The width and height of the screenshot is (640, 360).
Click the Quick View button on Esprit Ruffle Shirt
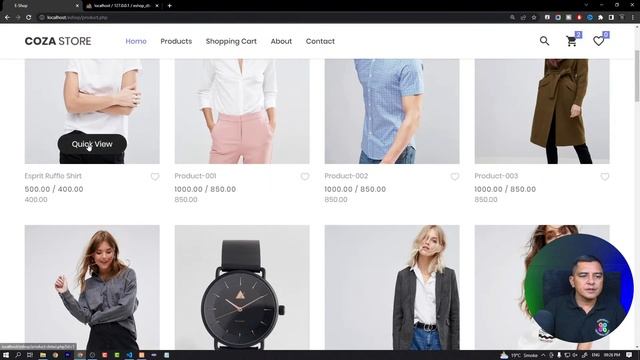(92, 144)
